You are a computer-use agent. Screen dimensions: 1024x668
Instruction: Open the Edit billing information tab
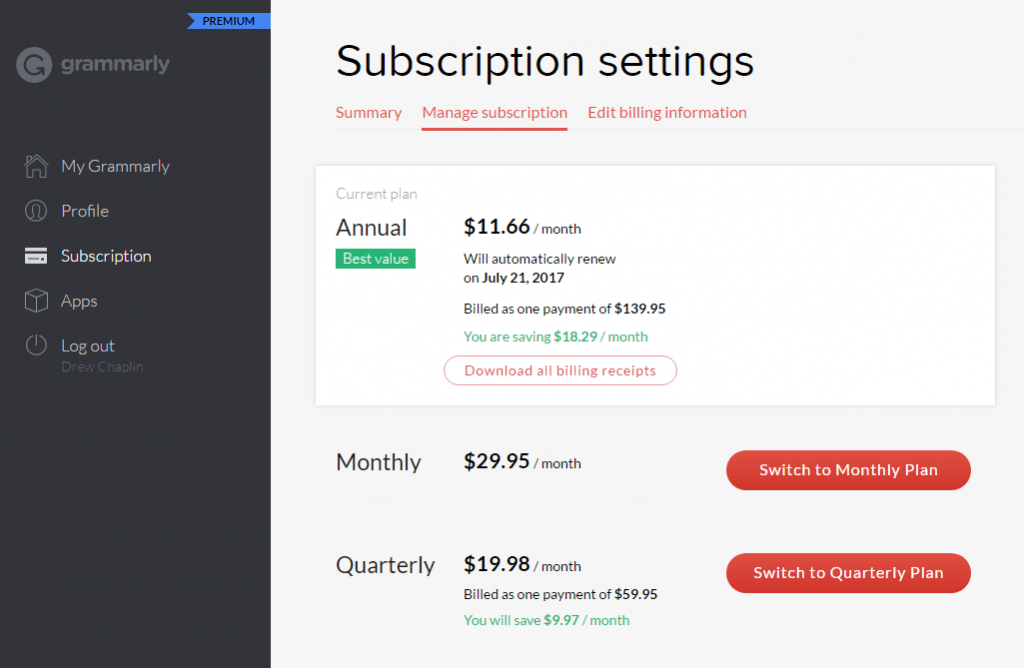667,112
